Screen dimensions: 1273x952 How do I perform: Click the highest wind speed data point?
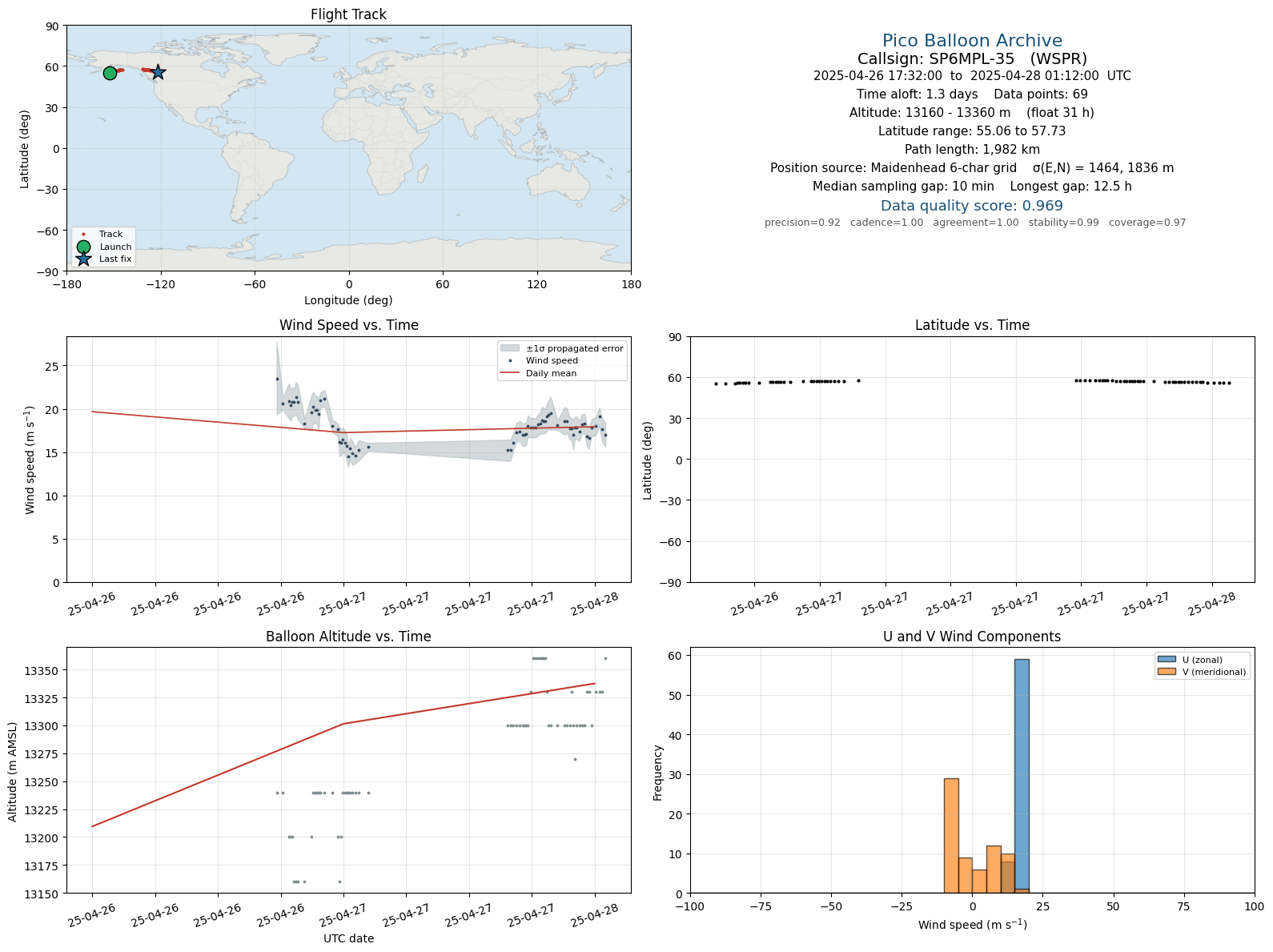tap(278, 379)
